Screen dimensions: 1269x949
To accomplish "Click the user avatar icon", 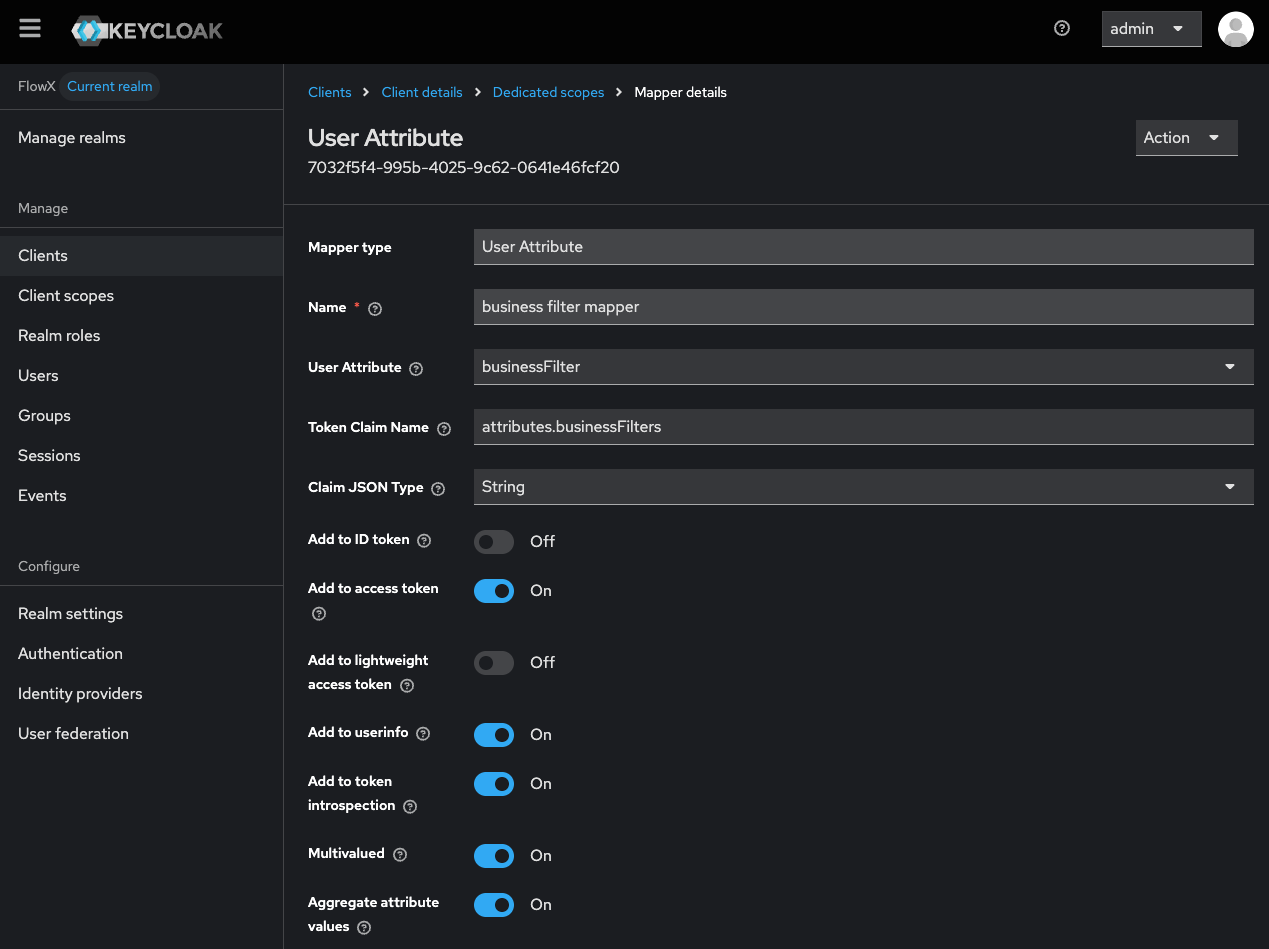I will [x=1235, y=29].
